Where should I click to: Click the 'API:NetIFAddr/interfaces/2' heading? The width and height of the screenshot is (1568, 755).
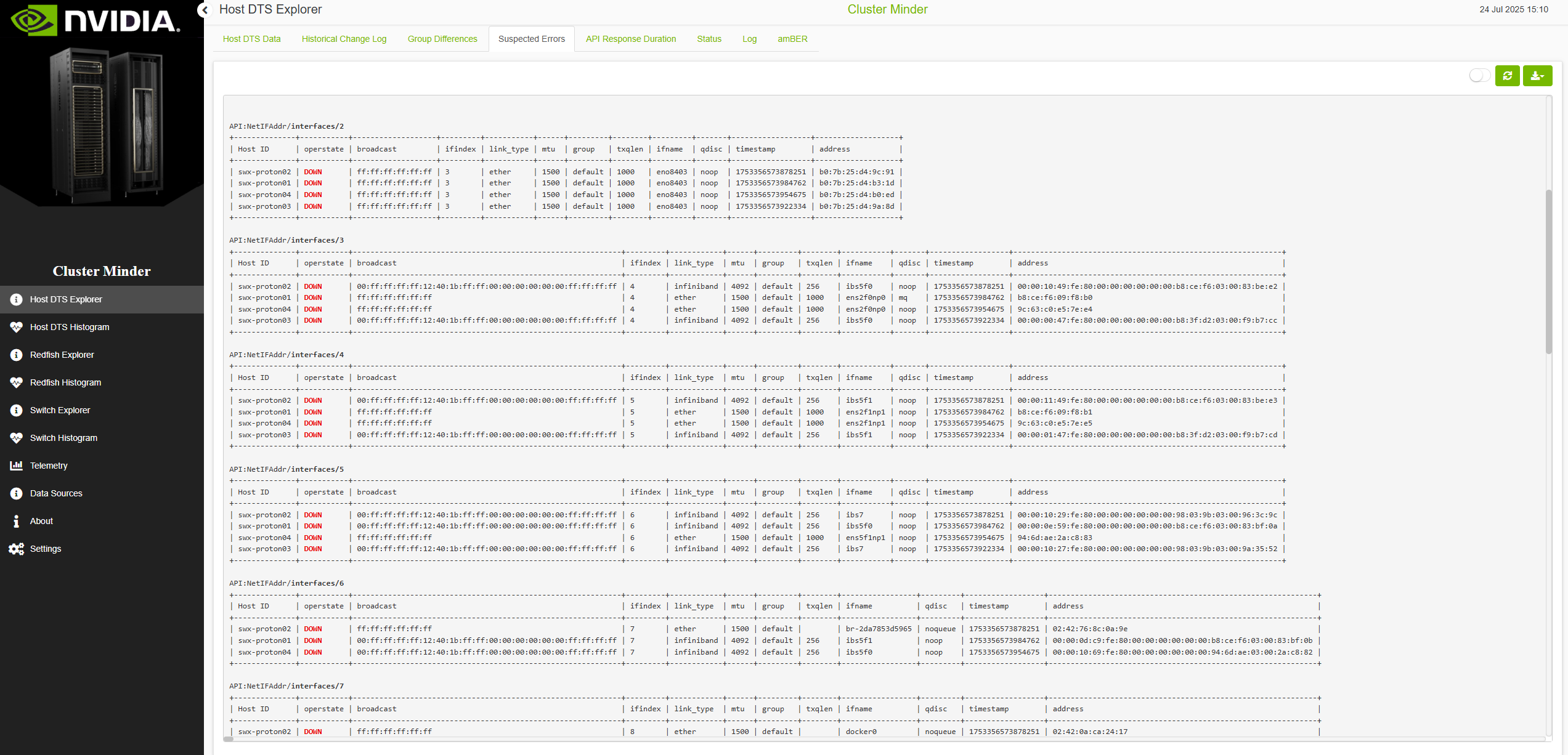286,126
